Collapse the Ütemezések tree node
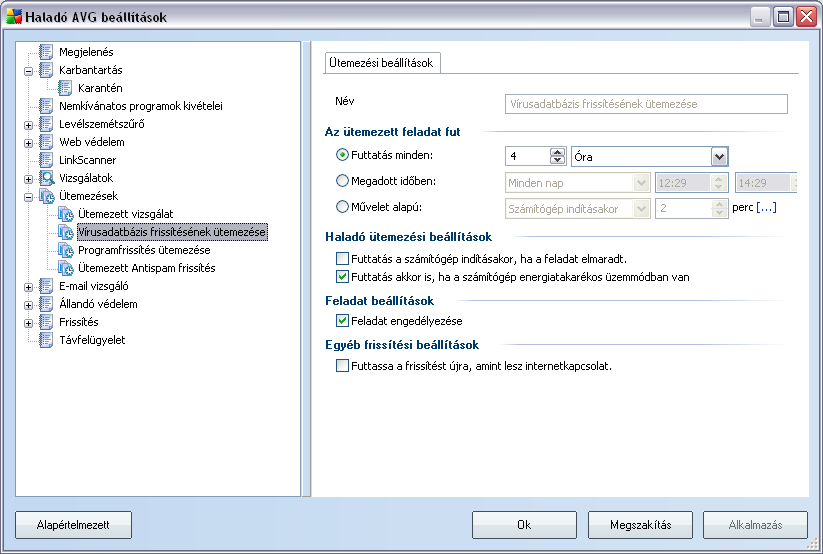The height and width of the screenshot is (554, 823). [29, 197]
